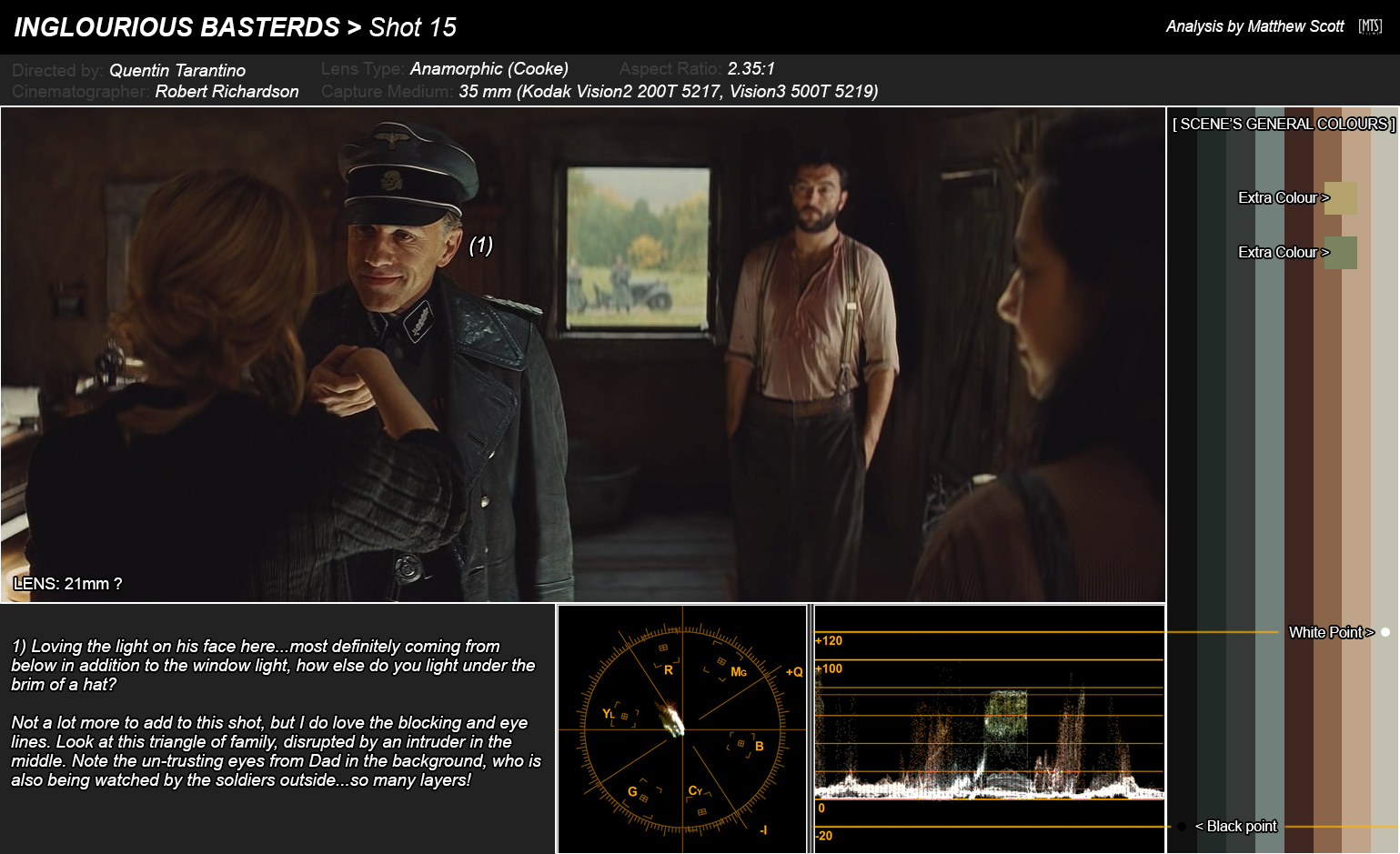
Task: Click the second 'Extra Colour >' label
Action: point(1284,253)
